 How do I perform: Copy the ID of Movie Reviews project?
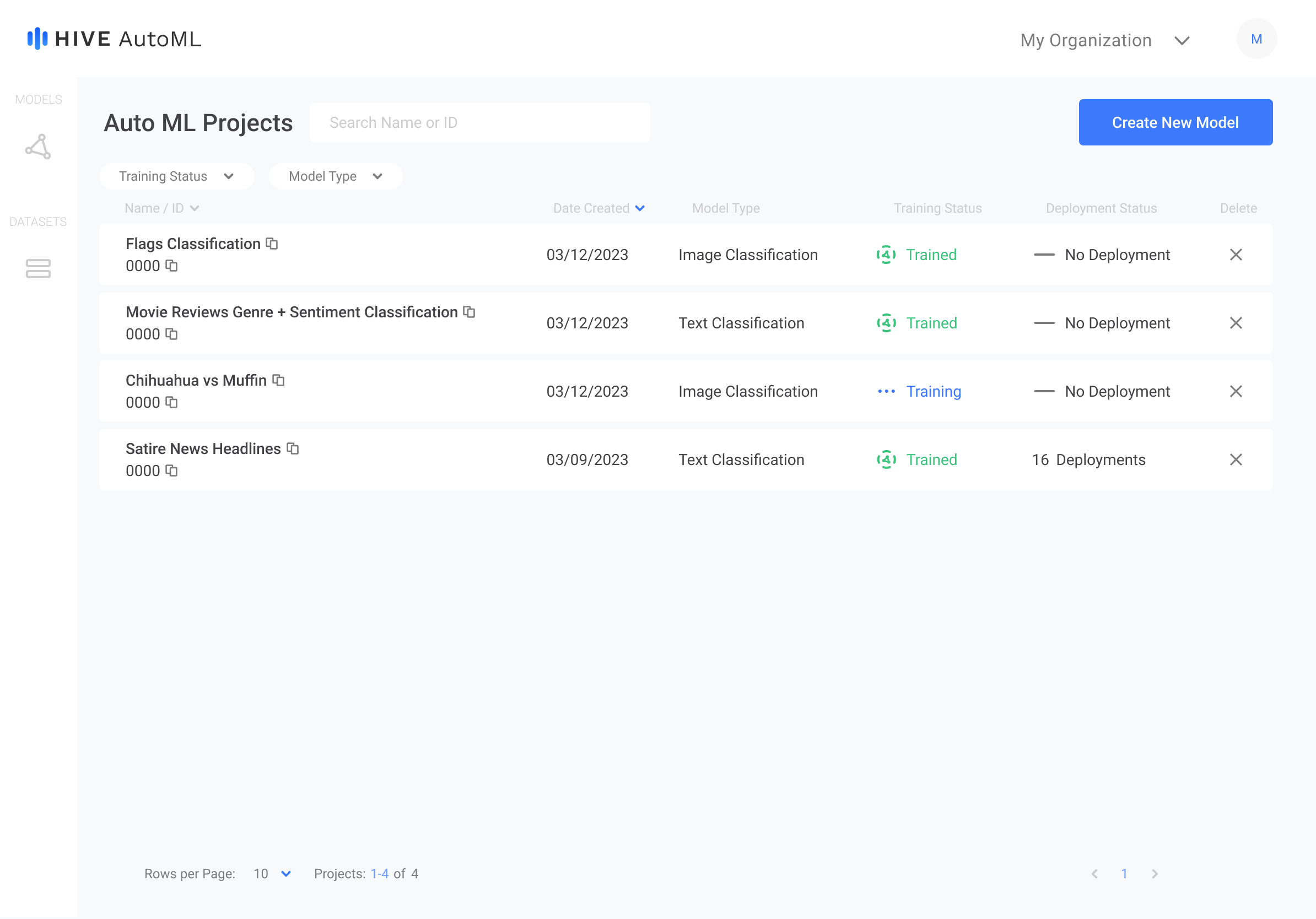[171, 334]
